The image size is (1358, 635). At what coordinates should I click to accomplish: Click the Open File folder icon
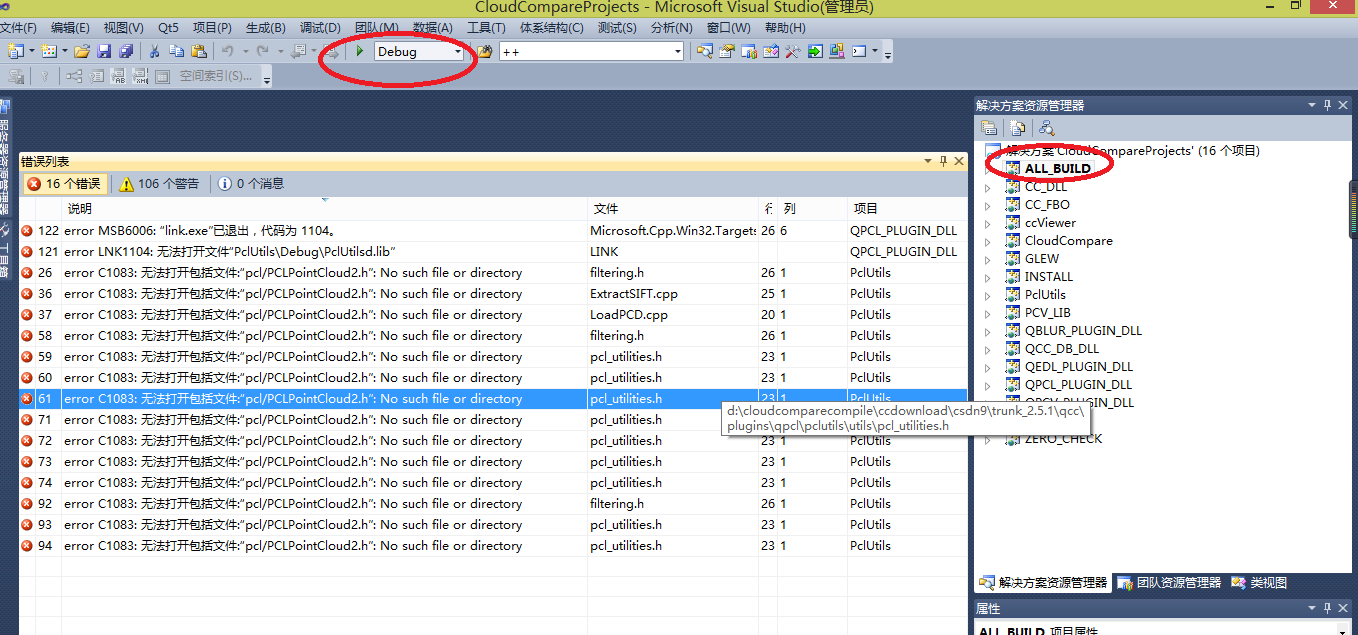pos(82,51)
